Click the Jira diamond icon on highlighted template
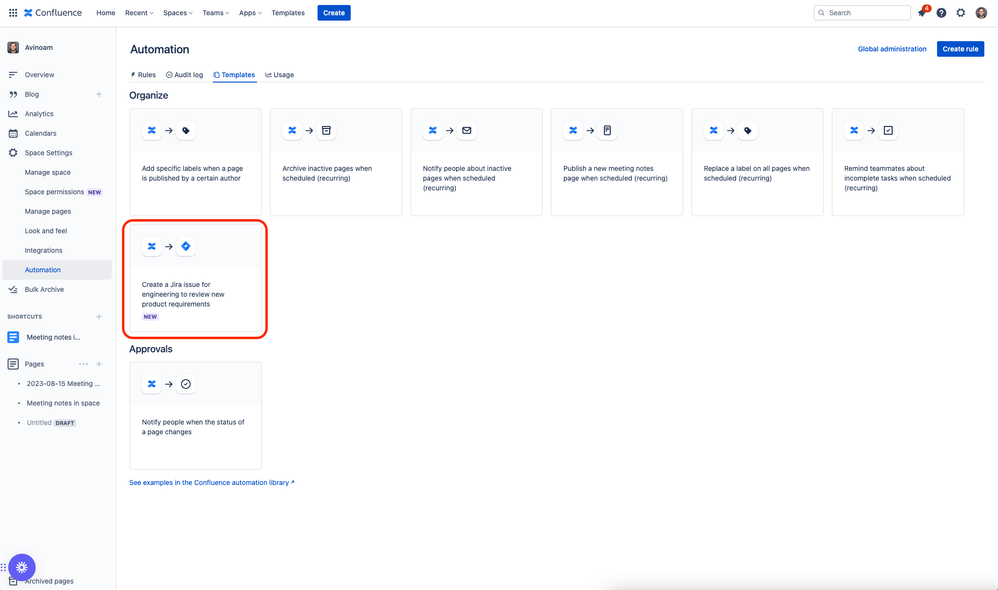 (186, 245)
